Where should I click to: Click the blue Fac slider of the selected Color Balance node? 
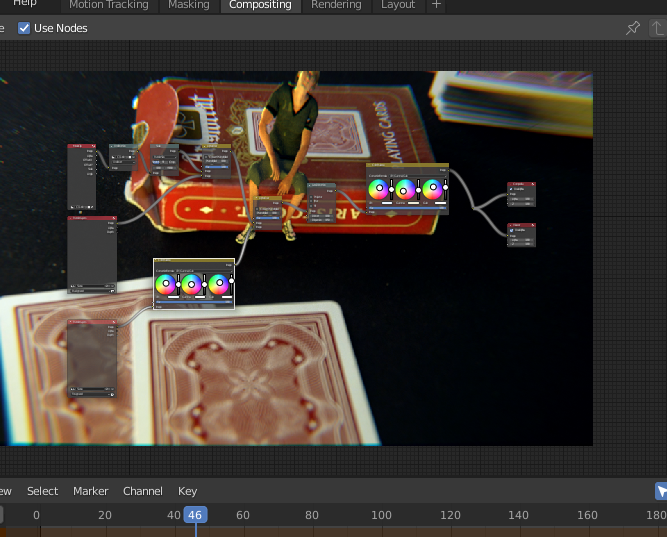(x=194, y=302)
